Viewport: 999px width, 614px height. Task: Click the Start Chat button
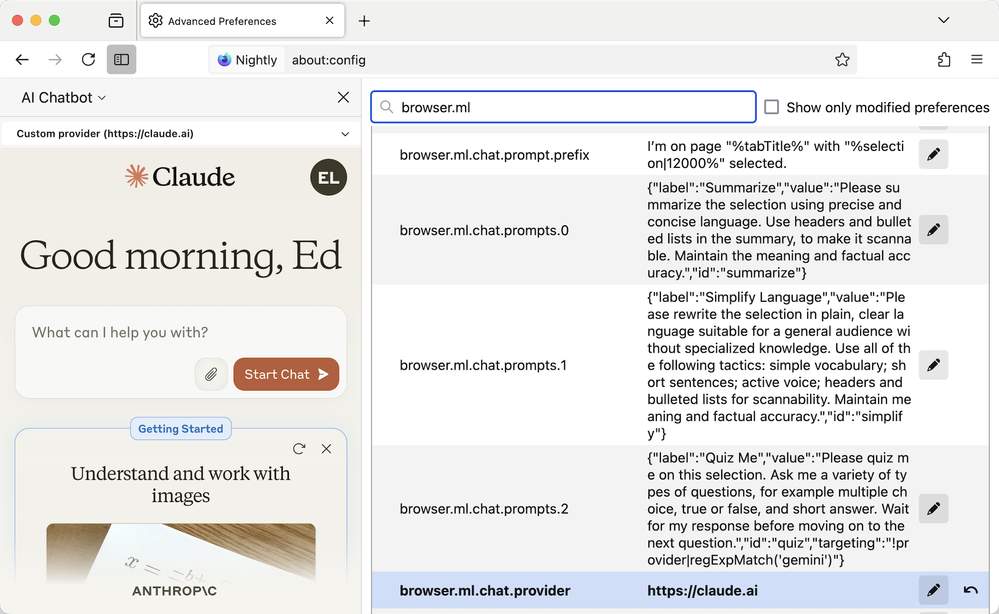pos(286,374)
